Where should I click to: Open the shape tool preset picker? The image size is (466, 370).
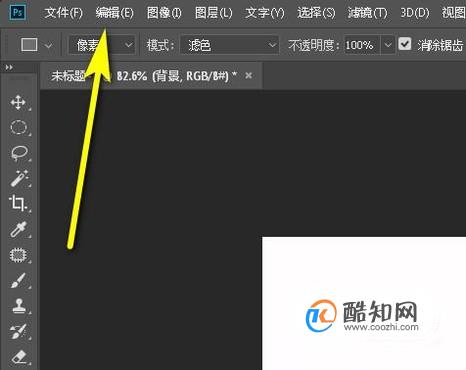pos(36,45)
